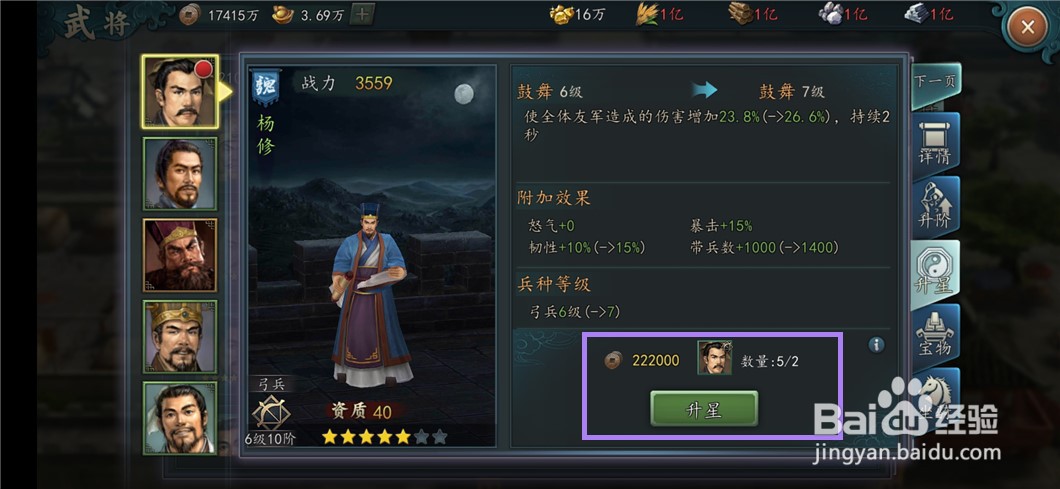The width and height of the screenshot is (1060, 489).
Task: Click the 魏 faction banner icon
Action: tap(266, 87)
